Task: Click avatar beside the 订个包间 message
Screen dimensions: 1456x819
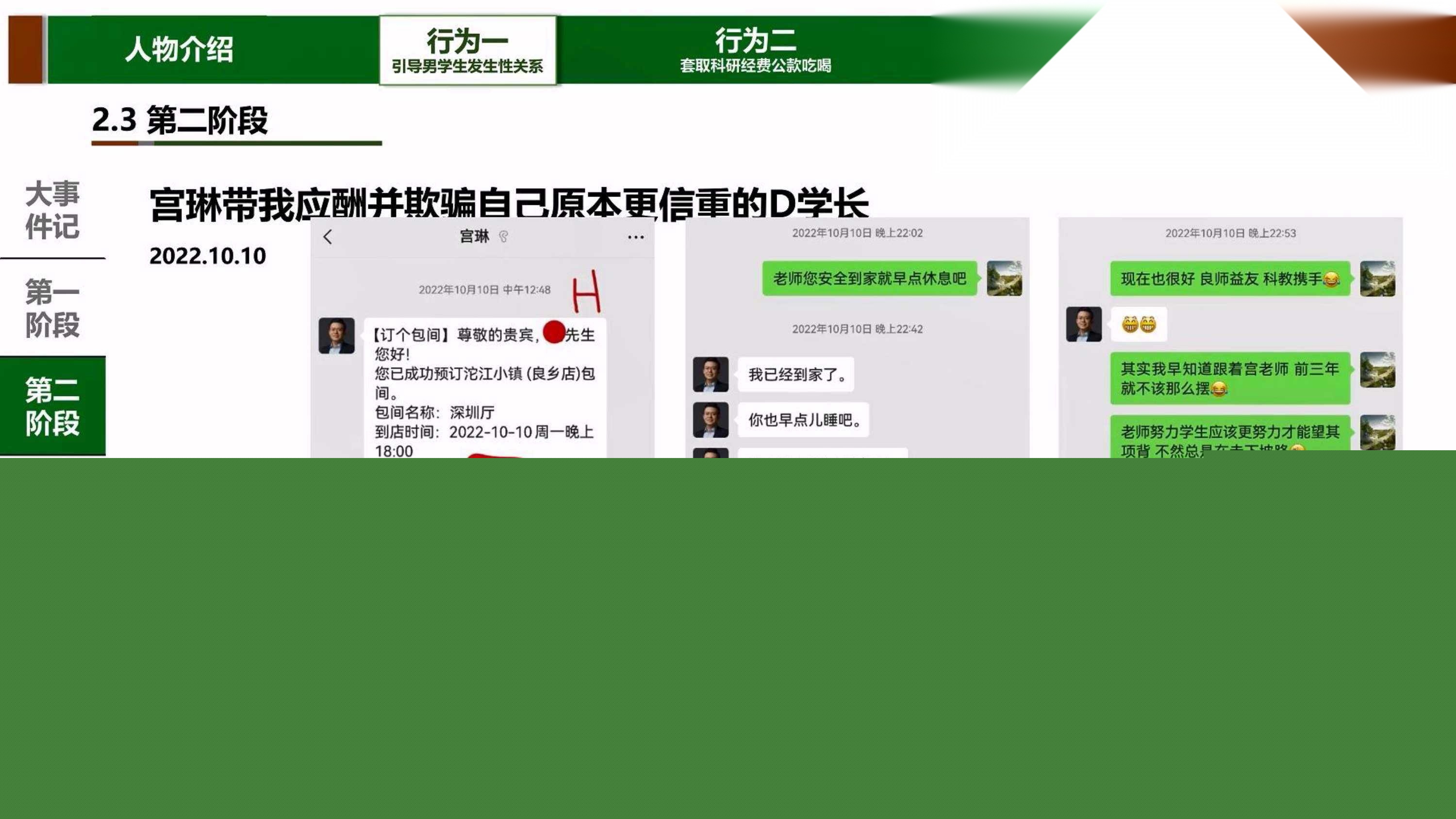Action: pyautogui.click(x=336, y=336)
